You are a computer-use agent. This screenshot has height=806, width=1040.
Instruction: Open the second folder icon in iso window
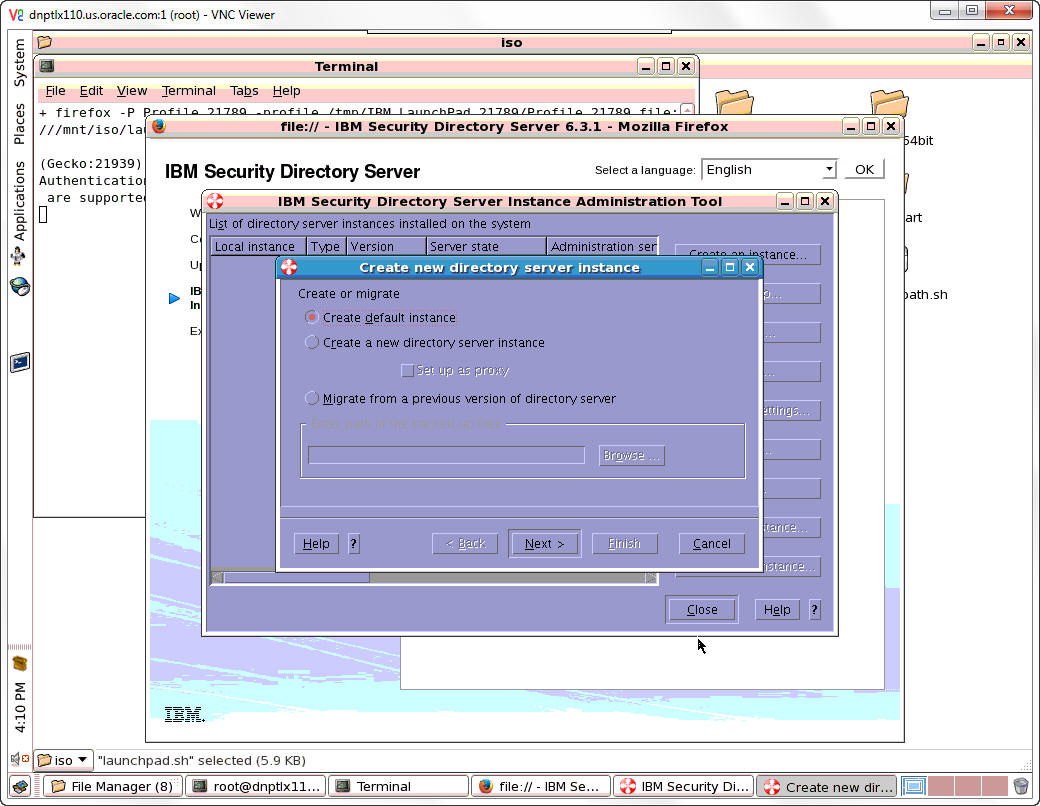tap(889, 103)
